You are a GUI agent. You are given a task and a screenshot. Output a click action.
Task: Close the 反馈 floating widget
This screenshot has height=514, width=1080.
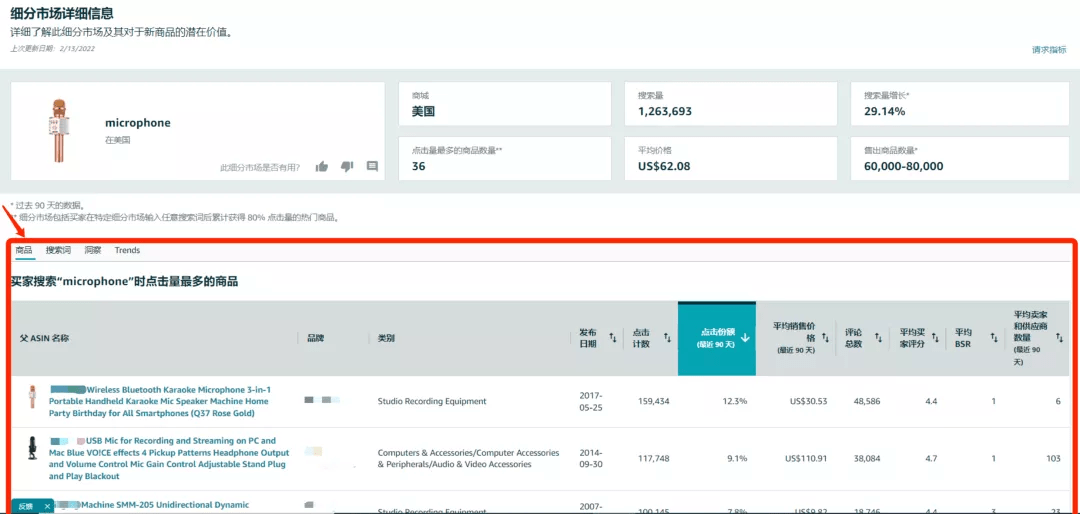[x=47, y=507]
